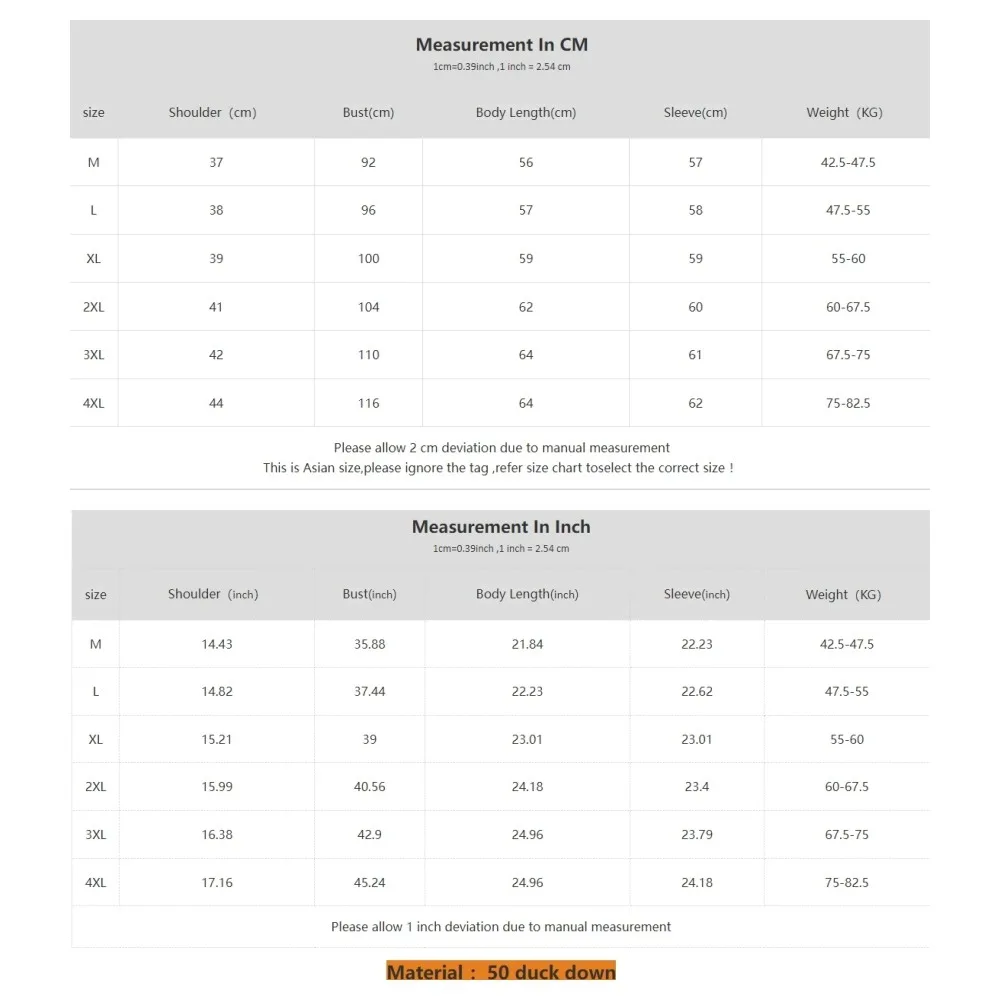Click the orange "Material: 50 duck down" label

pyautogui.click(x=501, y=972)
